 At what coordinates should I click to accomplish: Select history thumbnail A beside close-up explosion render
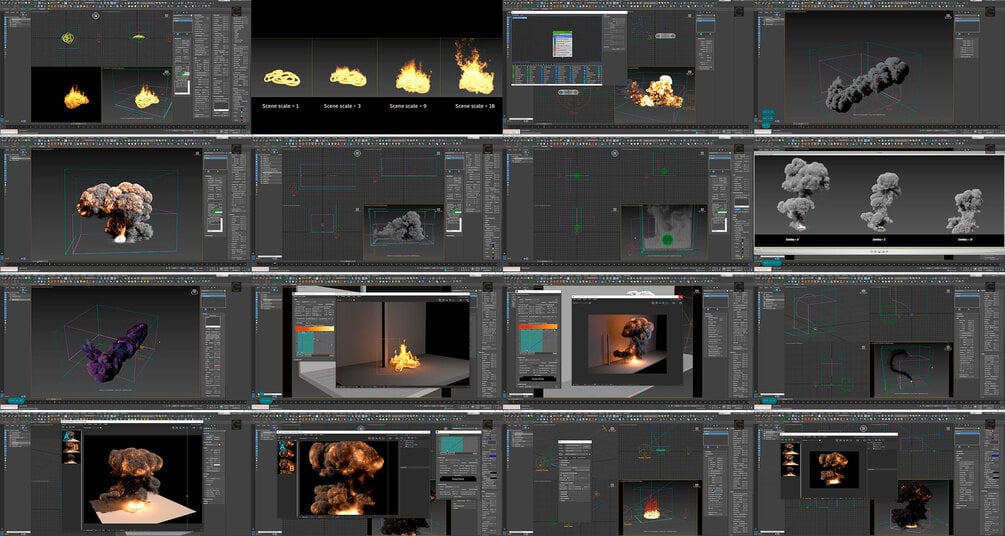point(287,449)
